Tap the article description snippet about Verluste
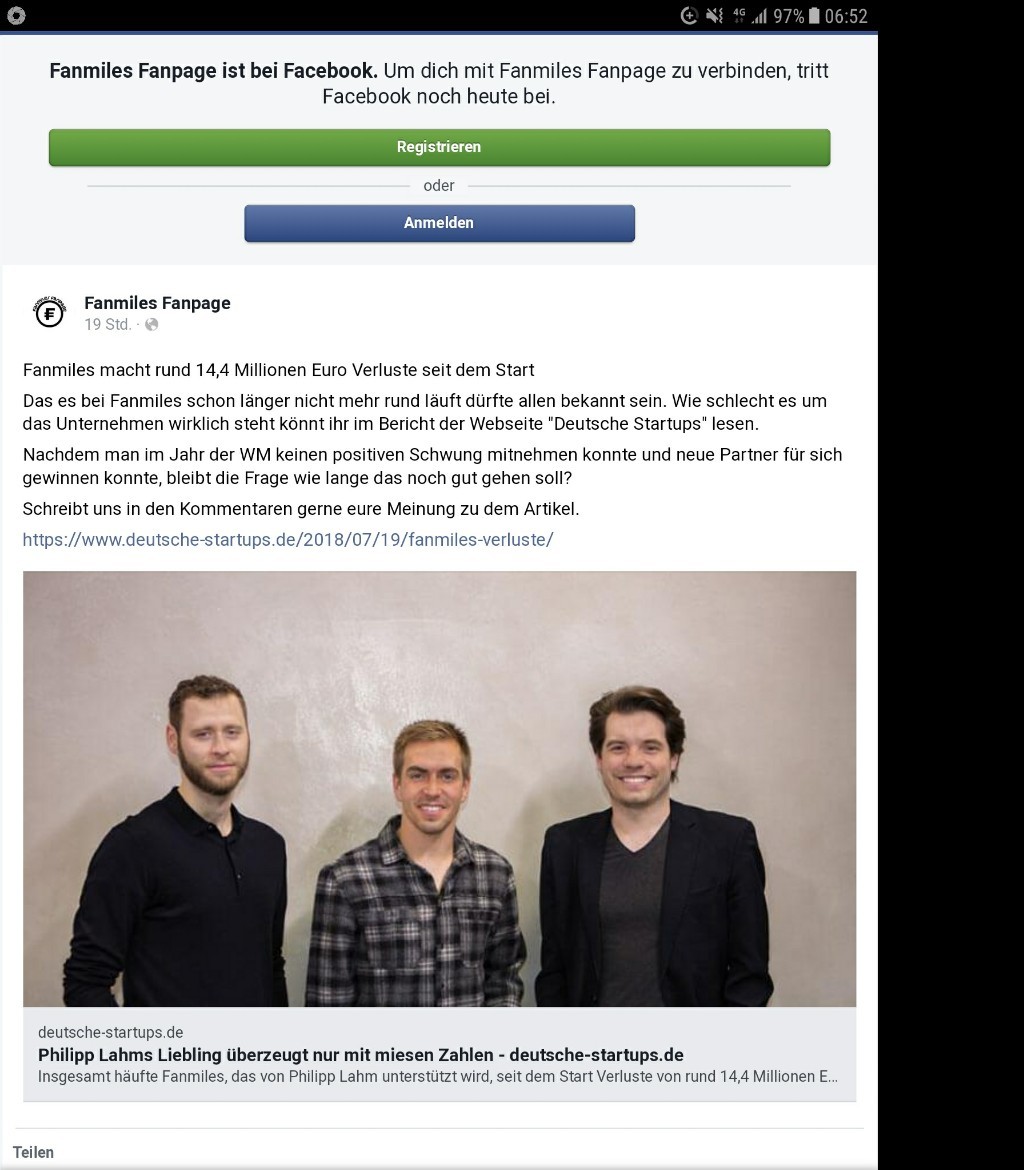This screenshot has width=1024, height=1170. pos(437,1077)
